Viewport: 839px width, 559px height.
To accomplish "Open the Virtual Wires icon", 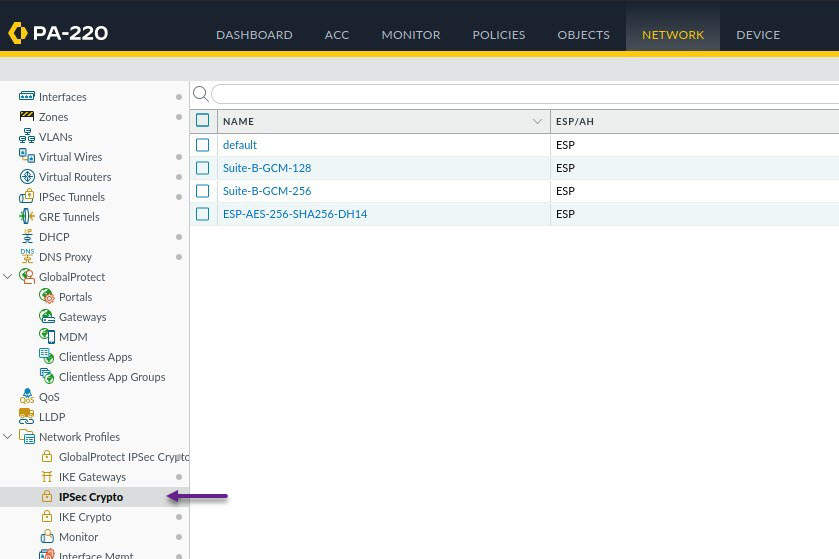I will (x=27, y=156).
